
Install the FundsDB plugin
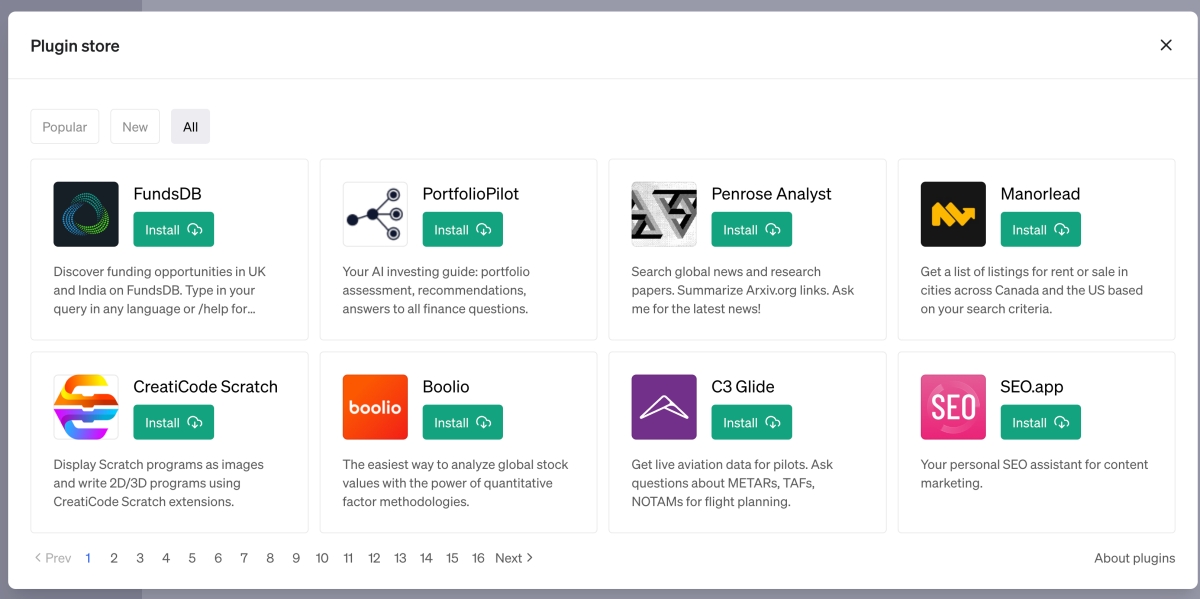coord(173,230)
